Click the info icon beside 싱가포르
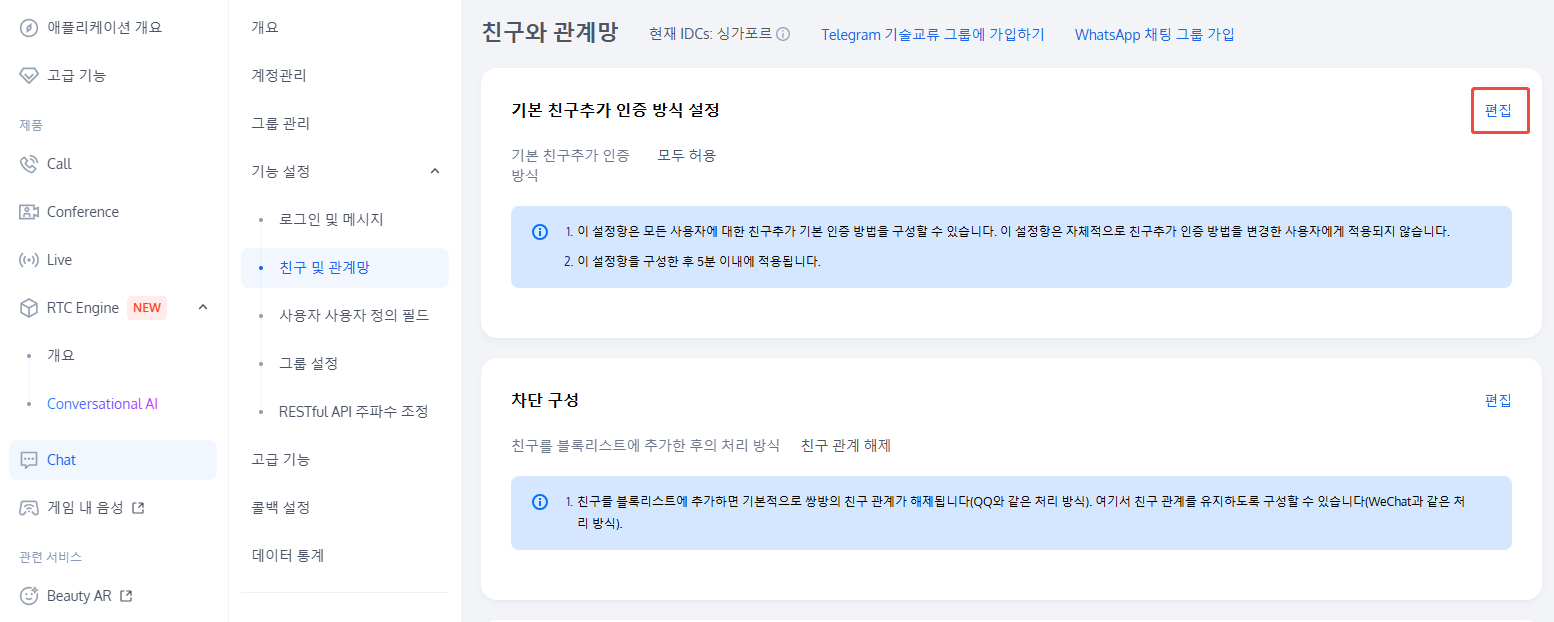1554x622 pixels. (783, 34)
